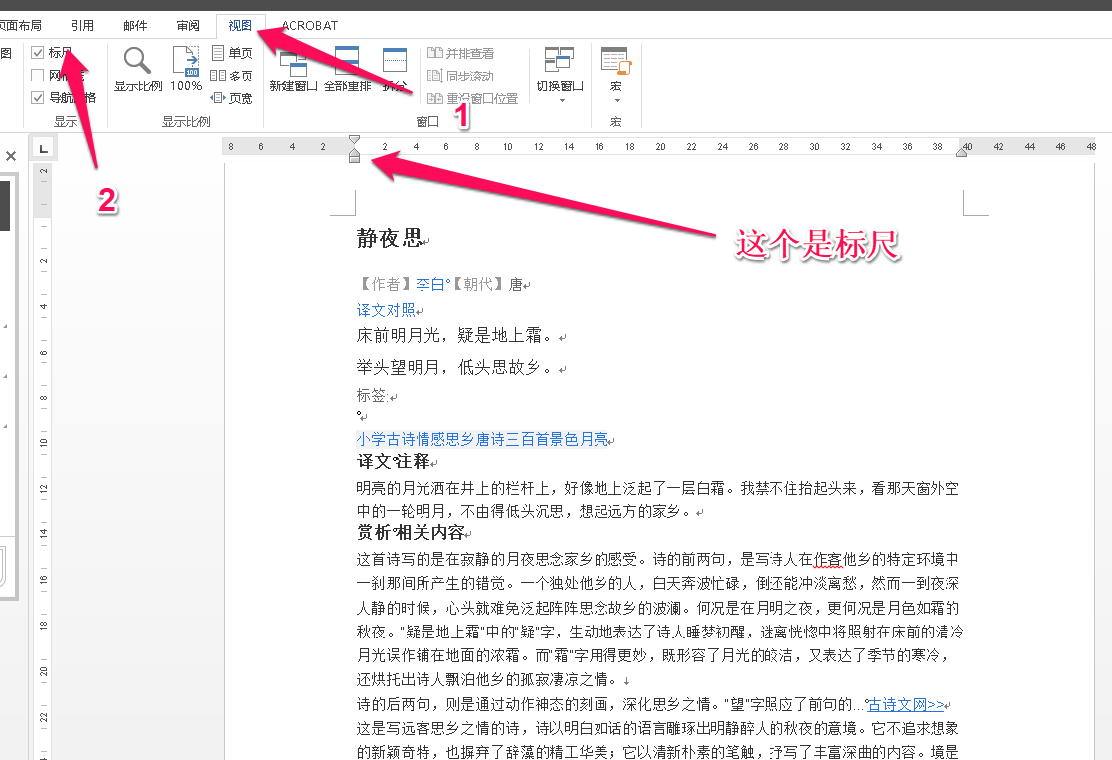Follow the 李白 author link
The image size is (1112, 760).
pyautogui.click(x=432, y=284)
